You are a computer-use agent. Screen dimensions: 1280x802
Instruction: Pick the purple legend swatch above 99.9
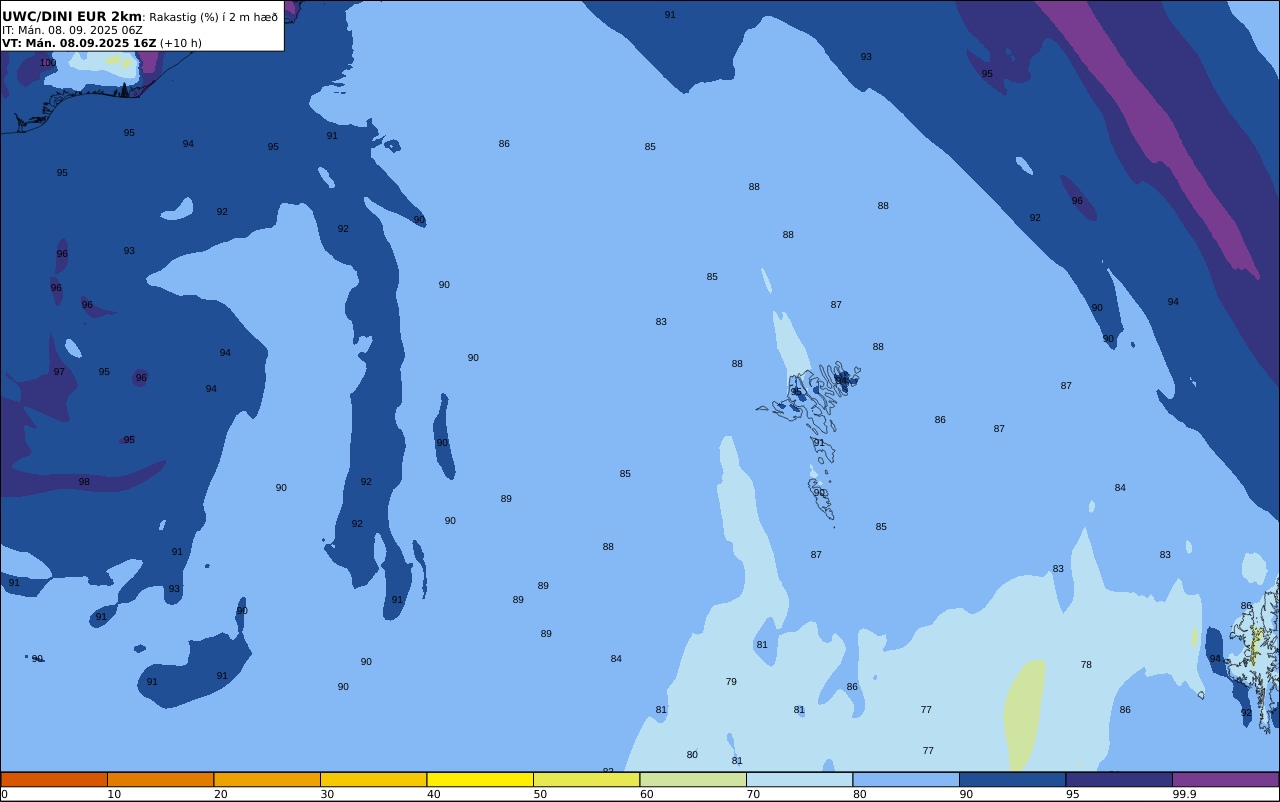point(1225,779)
